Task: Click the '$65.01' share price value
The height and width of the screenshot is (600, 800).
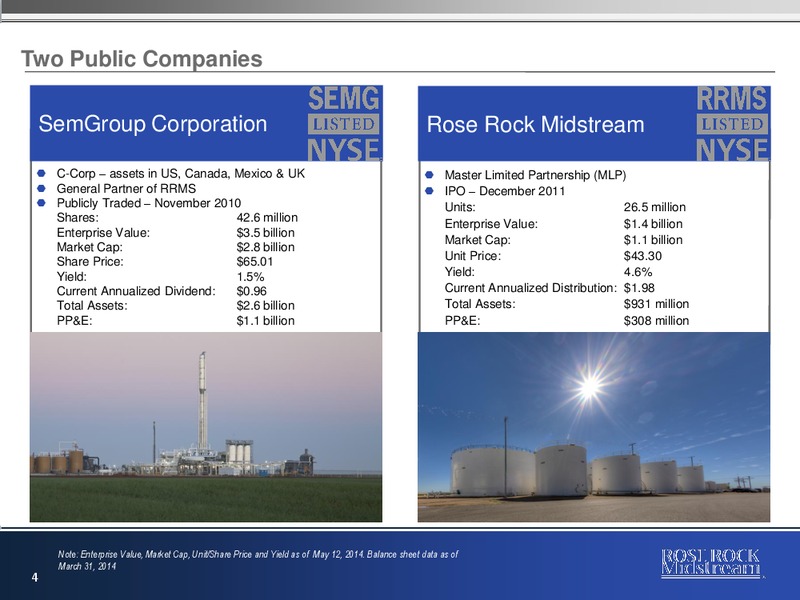Action: 255,262
